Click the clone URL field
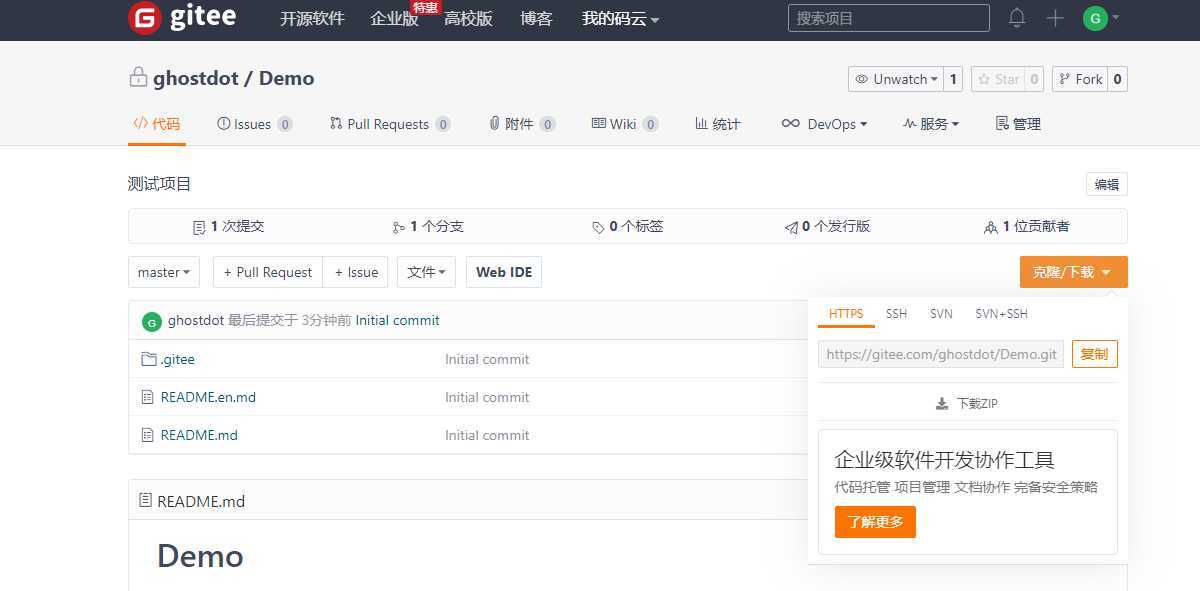 pyautogui.click(x=941, y=354)
